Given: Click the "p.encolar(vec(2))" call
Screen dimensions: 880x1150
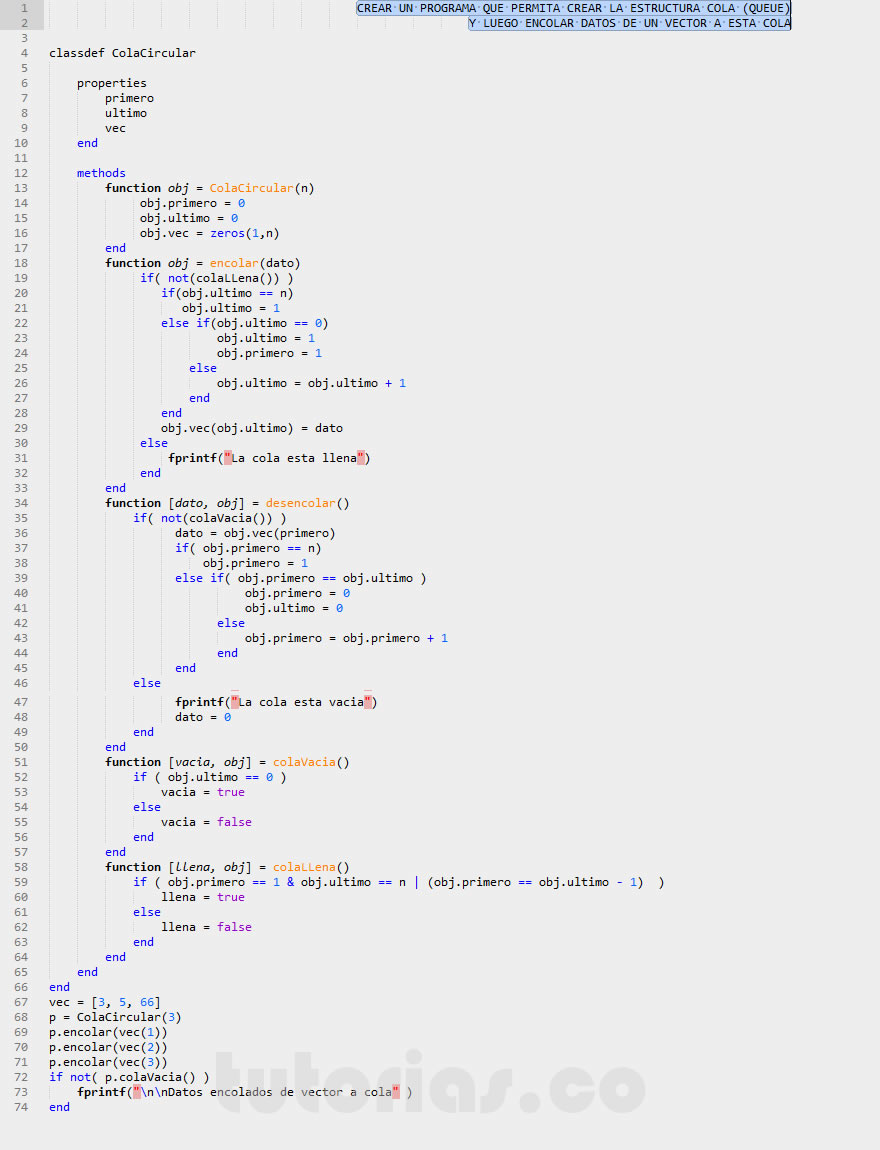Looking at the screenshot, I should click(108, 1047).
